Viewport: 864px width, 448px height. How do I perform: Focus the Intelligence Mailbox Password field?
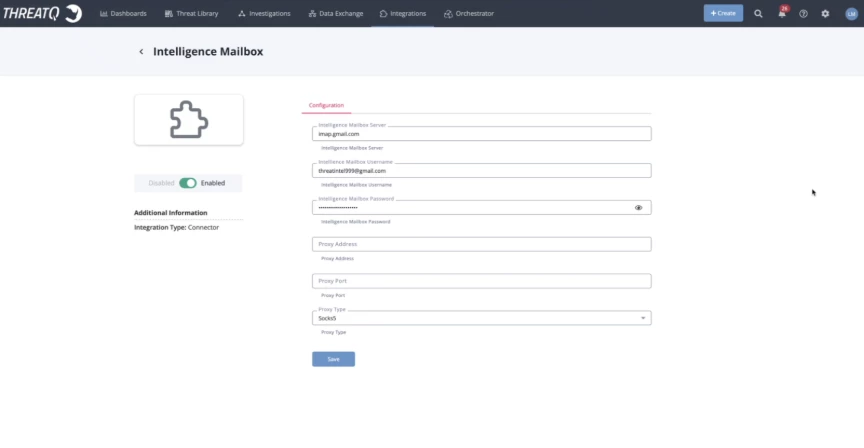coord(482,208)
